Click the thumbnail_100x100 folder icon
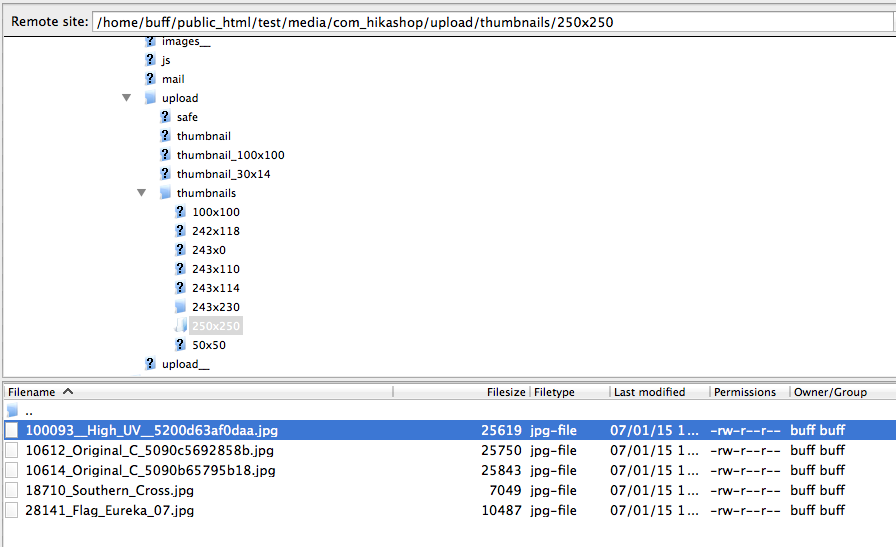 (x=165, y=154)
